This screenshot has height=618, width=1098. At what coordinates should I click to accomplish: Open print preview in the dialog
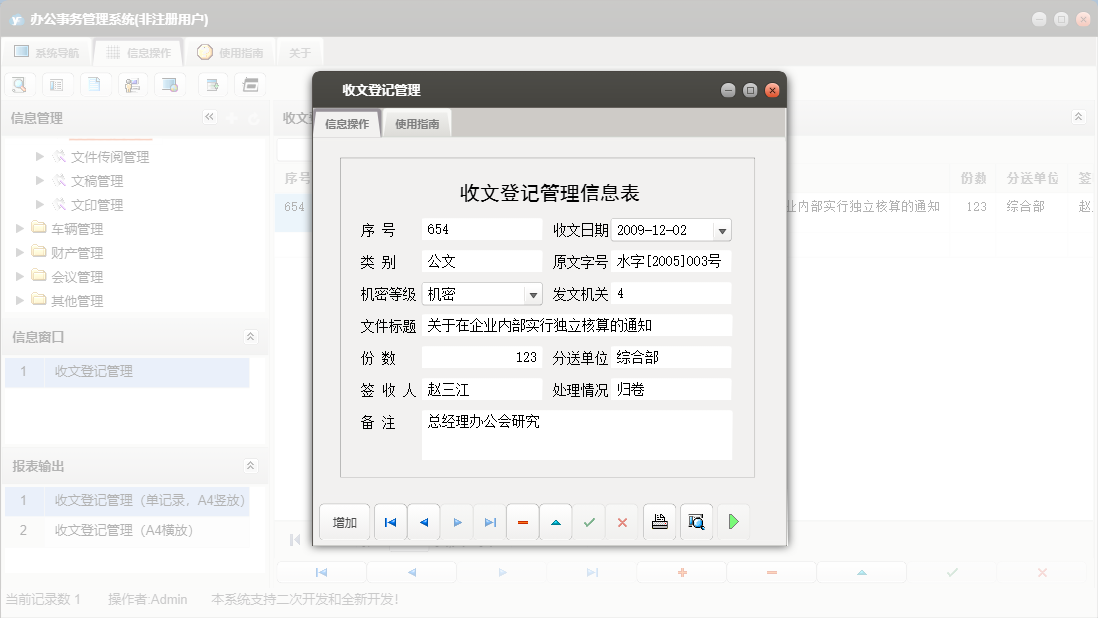tap(696, 521)
